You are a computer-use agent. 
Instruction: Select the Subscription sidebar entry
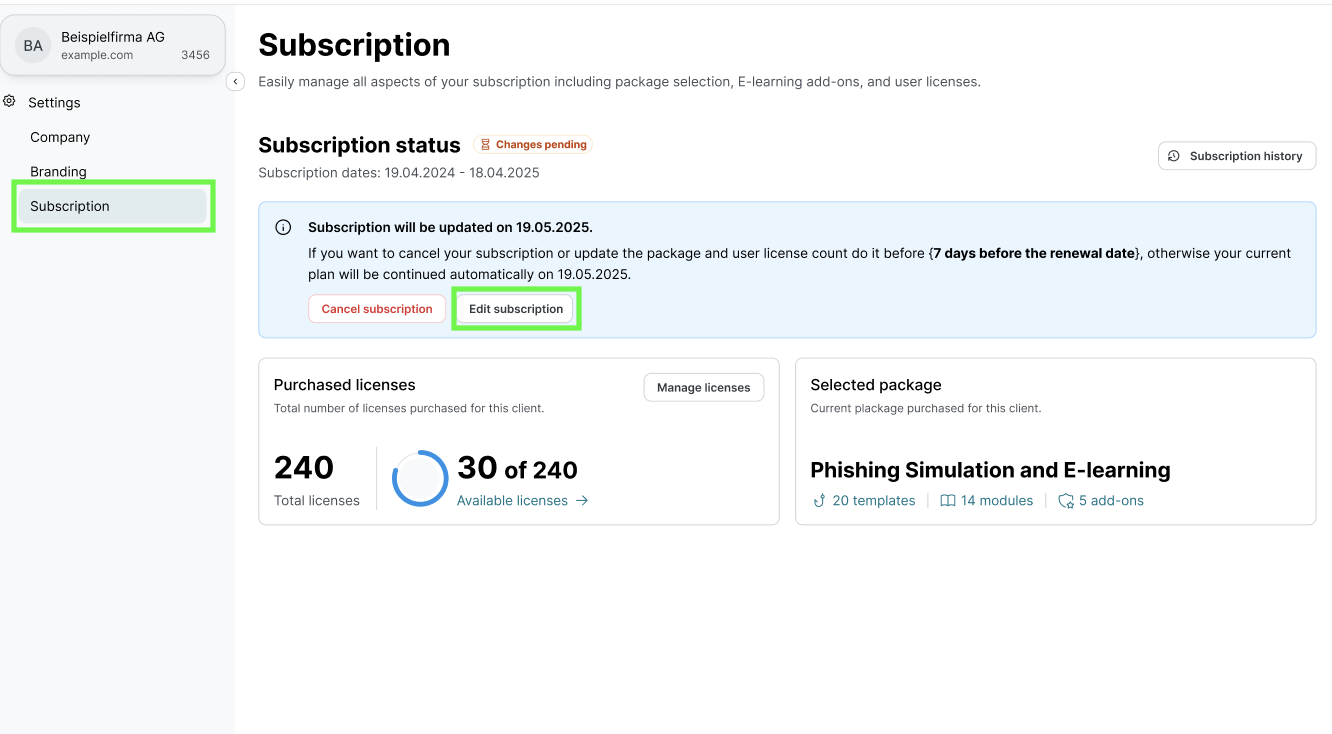tap(69, 206)
